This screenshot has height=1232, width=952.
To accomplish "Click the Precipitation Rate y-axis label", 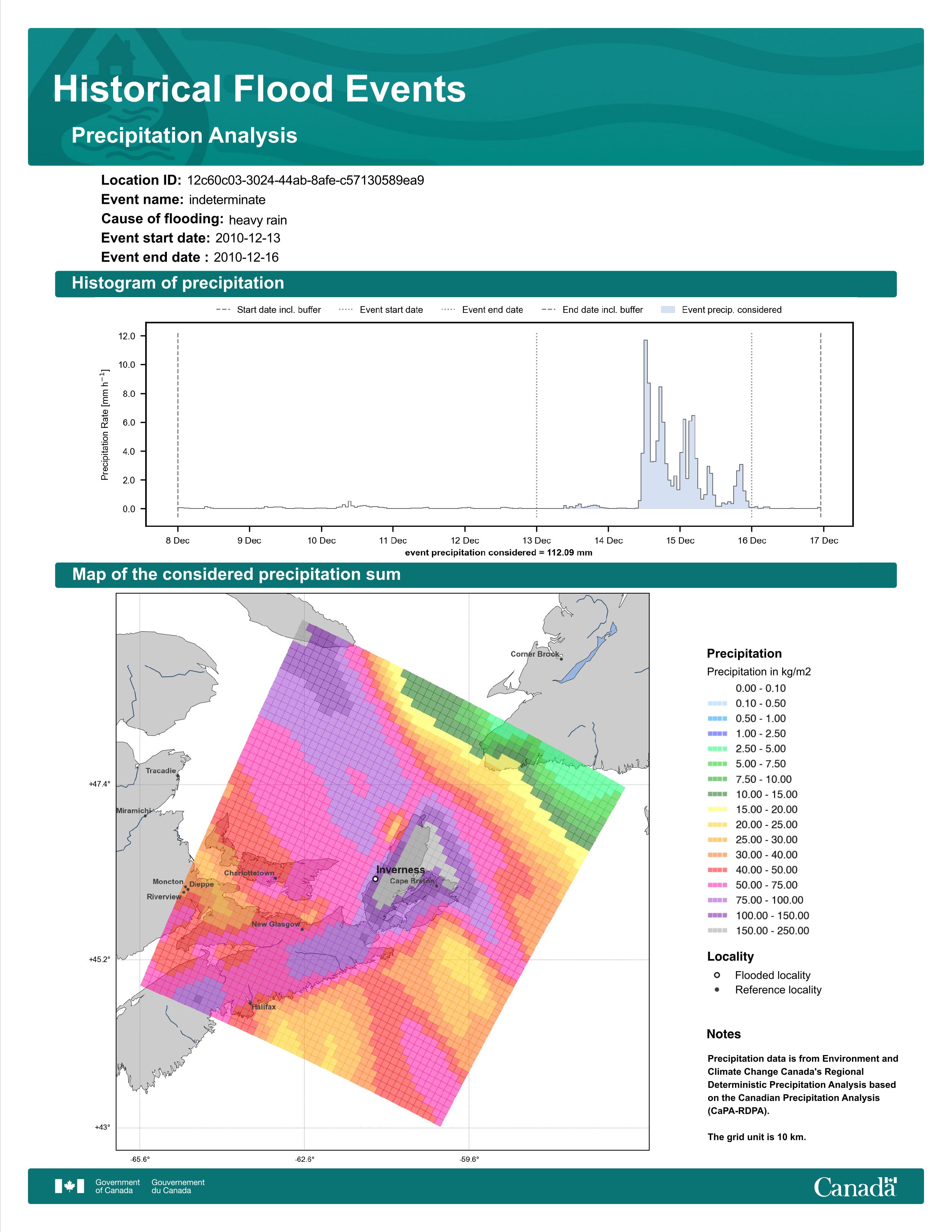I will [104, 425].
